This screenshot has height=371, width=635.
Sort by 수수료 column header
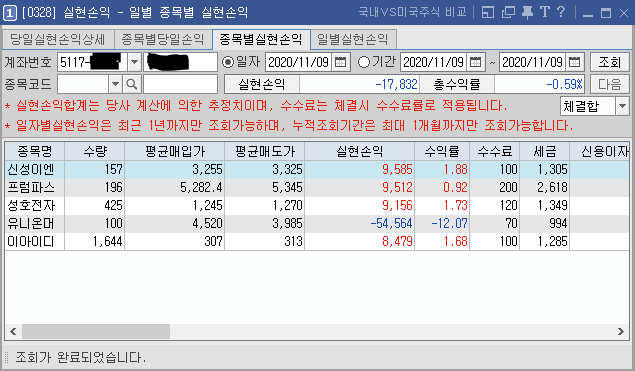(495, 151)
